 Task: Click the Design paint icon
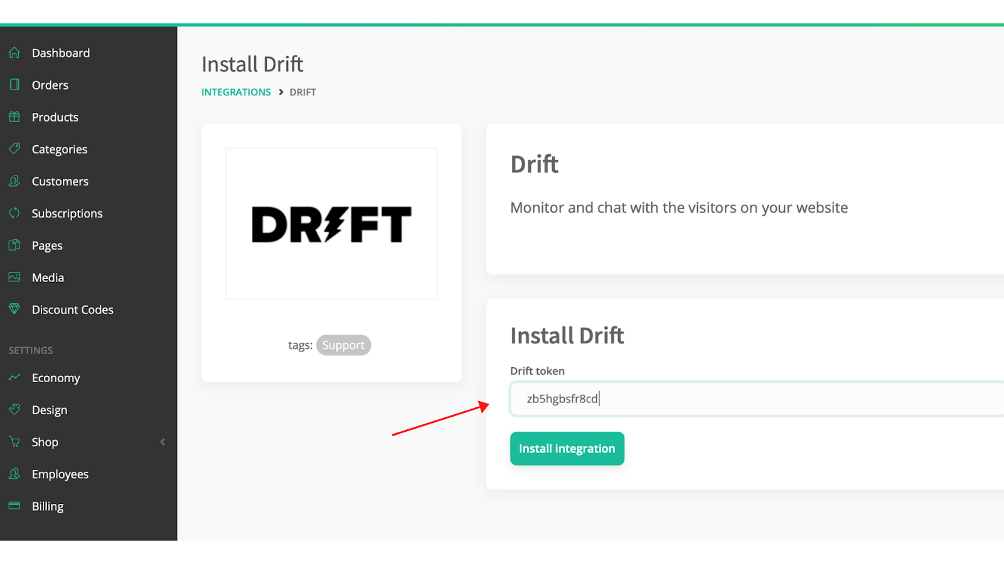(x=14, y=409)
